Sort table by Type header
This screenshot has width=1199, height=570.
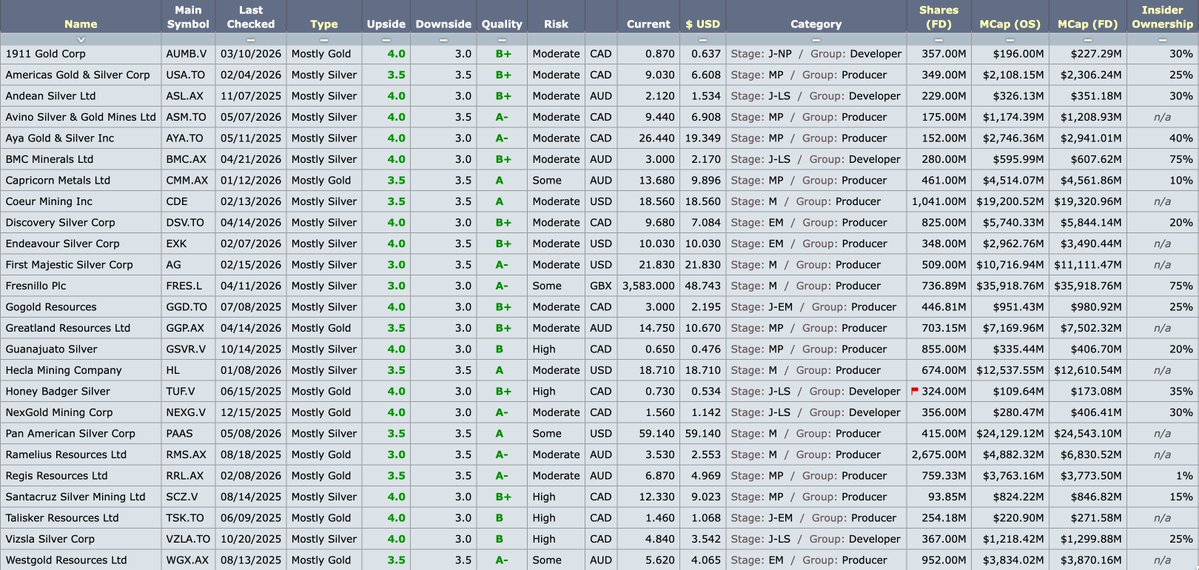click(324, 24)
